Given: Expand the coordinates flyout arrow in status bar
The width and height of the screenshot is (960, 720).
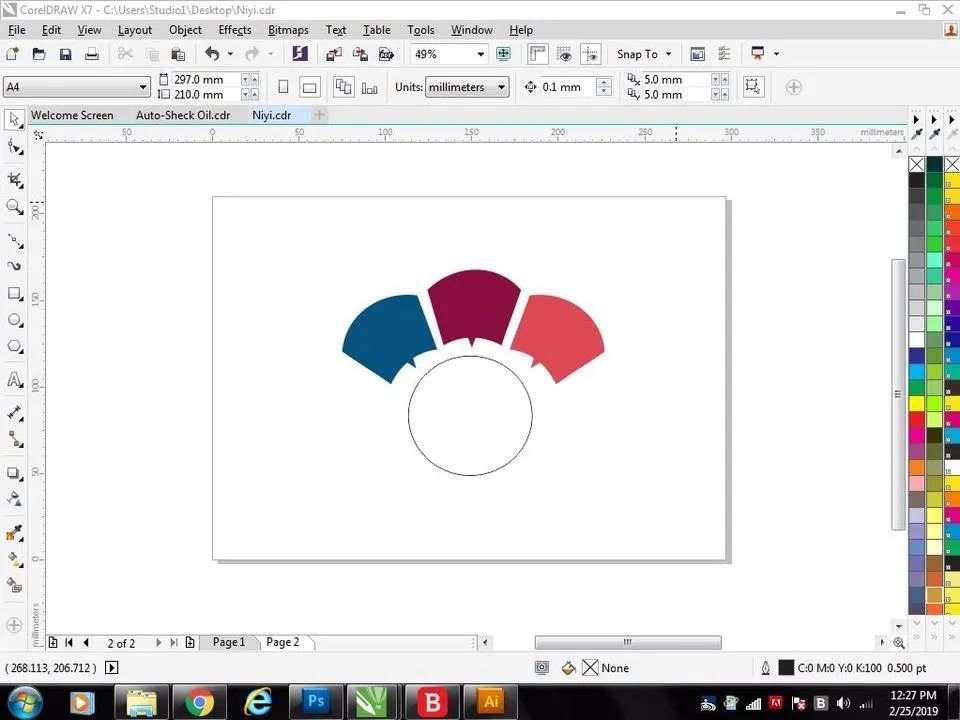Looking at the screenshot, I should [x=111, y=667].
